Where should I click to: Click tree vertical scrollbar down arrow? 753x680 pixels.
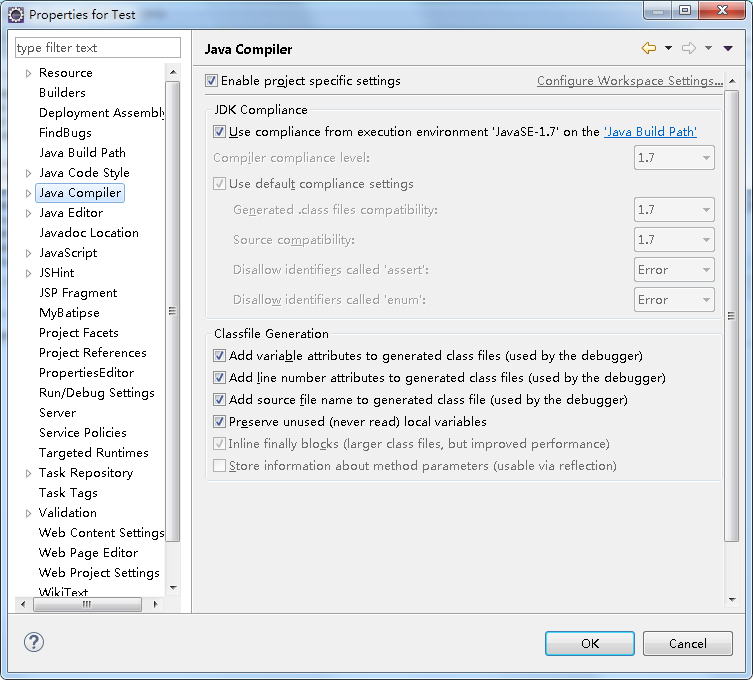coord(173,588)
